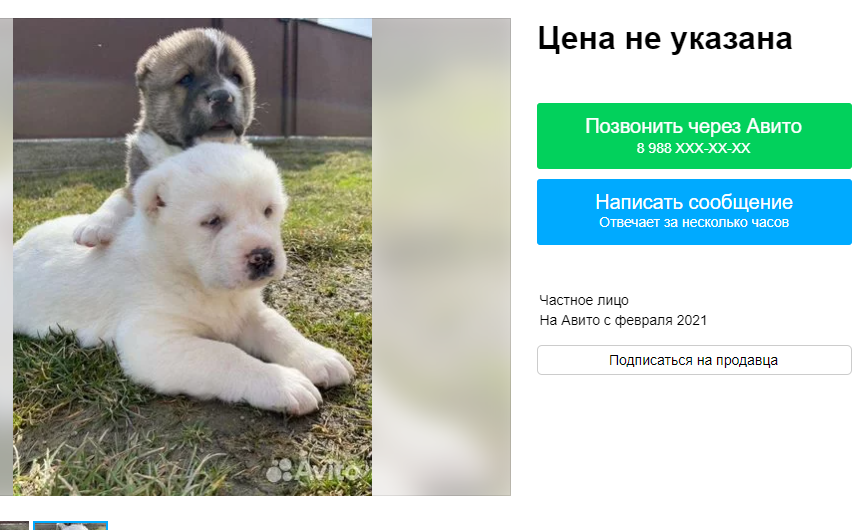This screenshot has height=530, width=857.
Task: Select the highlighted blue-bordered gallery thumbnail
Action: point(70,526)
